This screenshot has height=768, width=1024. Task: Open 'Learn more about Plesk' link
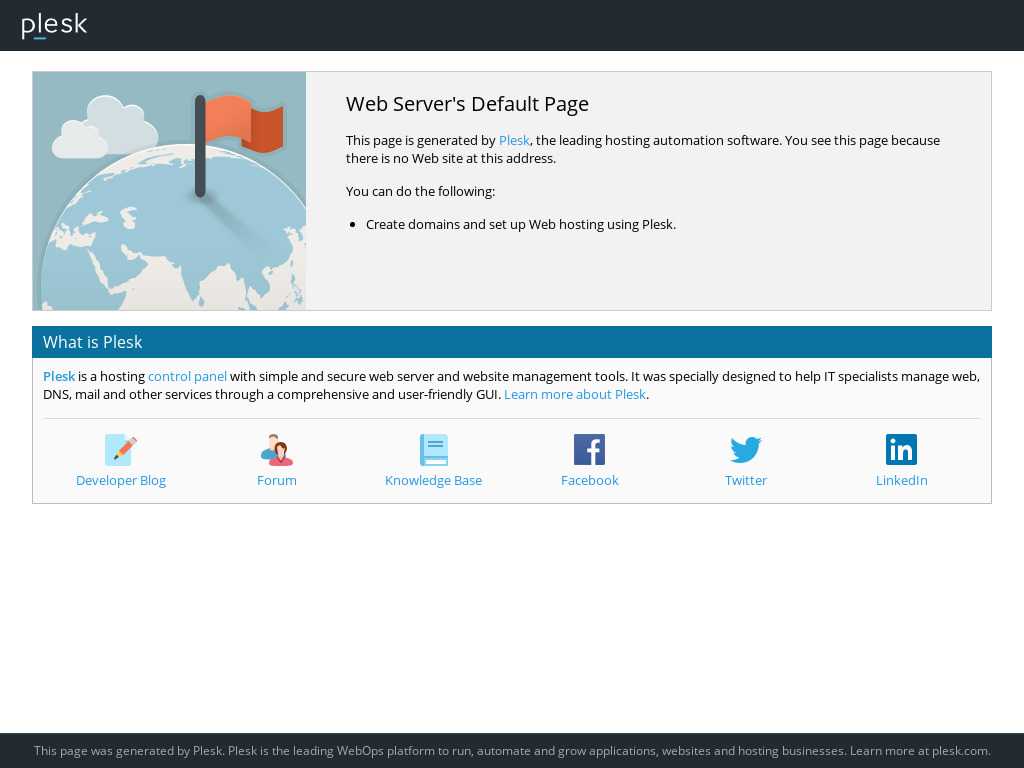pyautogui.click(x=575, y=394)
